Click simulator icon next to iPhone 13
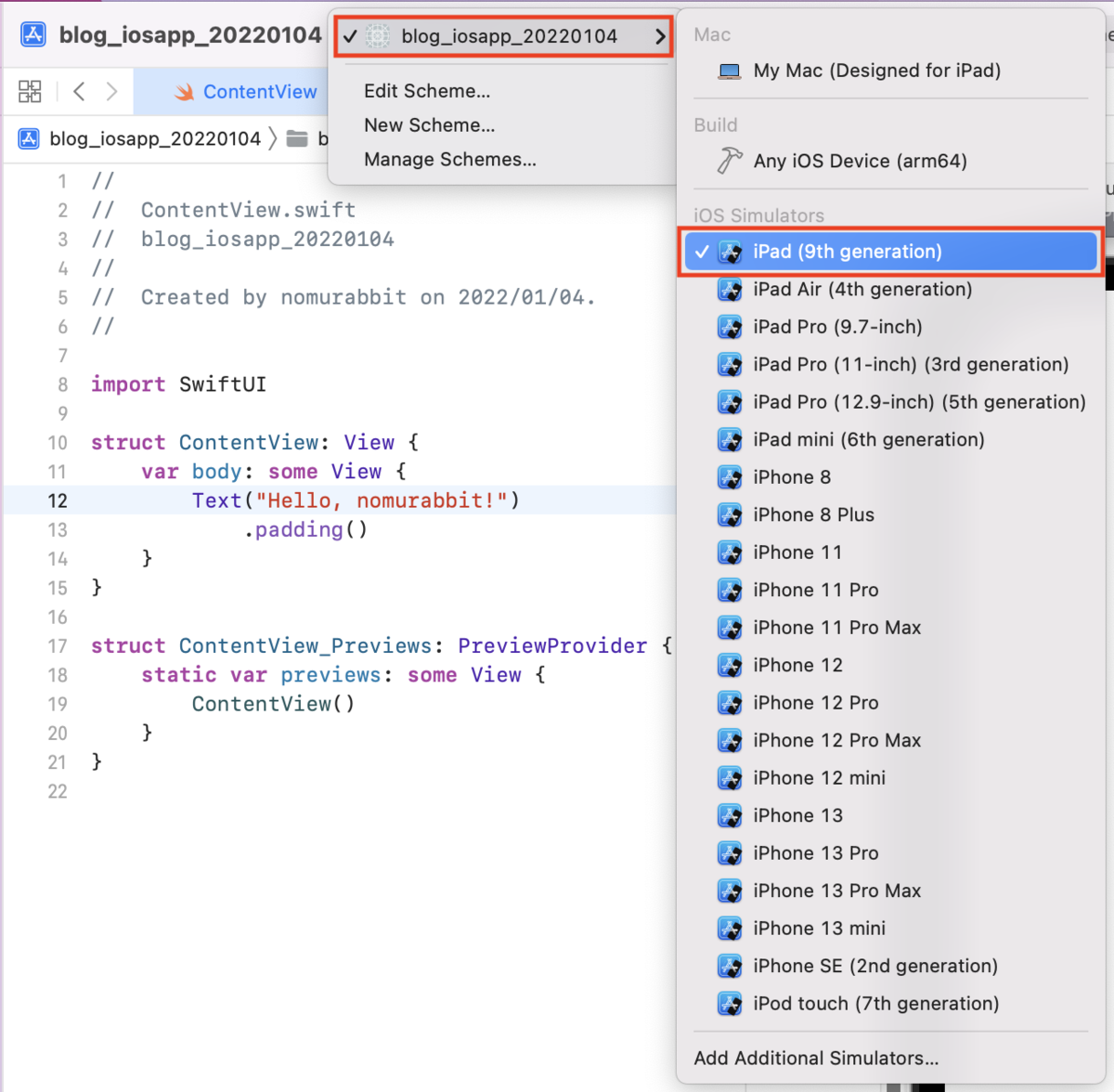Viewport: 1114px width, 1092px height. pyautogui.click(x=731, y=816)
